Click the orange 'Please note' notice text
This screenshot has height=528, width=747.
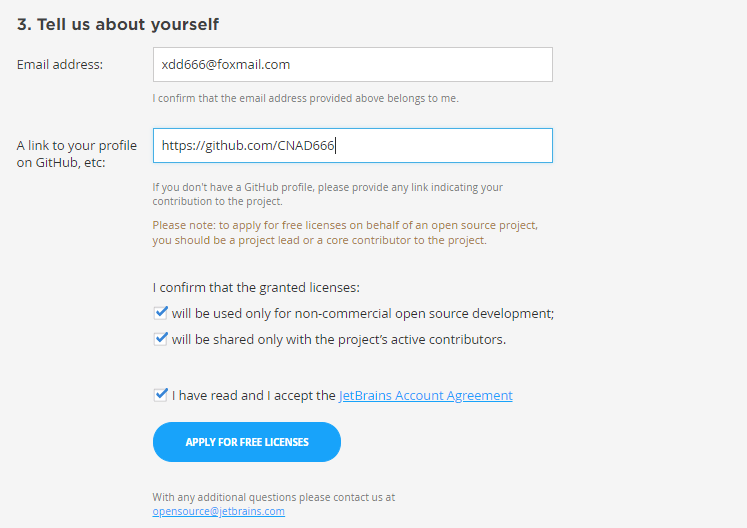tap(345, 233)
